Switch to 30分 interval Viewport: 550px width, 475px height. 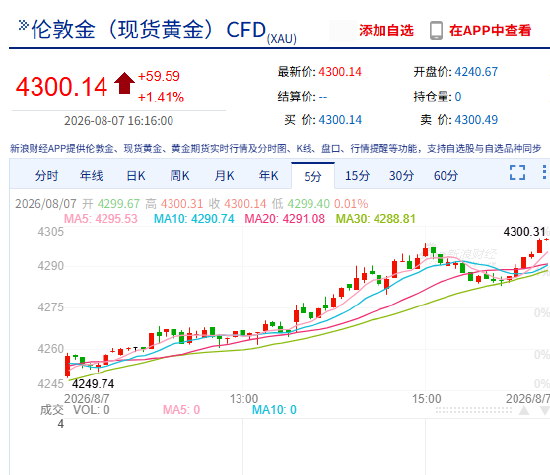[x=401, y=175]
